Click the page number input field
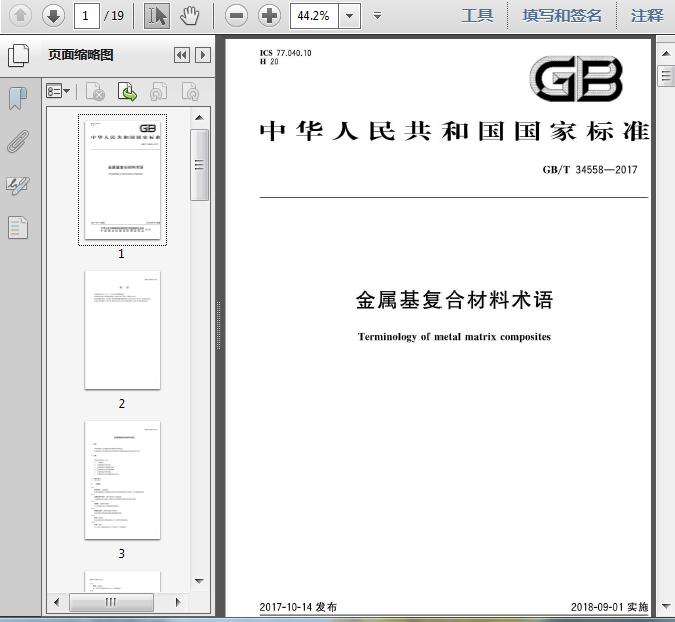The height and width of the screenshot is (622, 675). point(87,16)
